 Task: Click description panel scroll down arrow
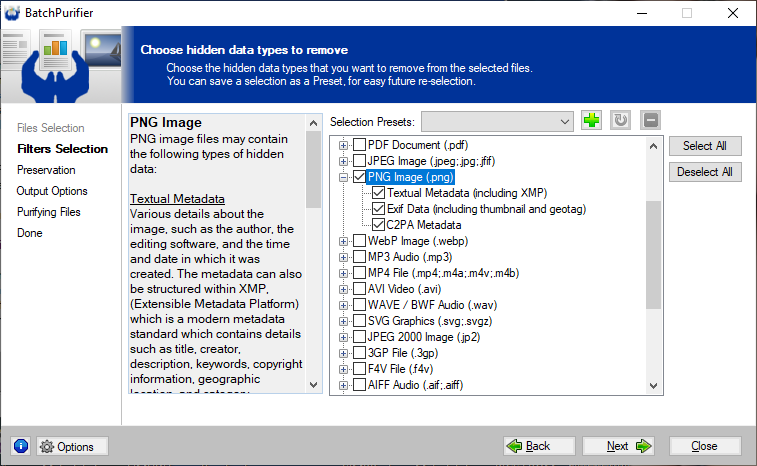[314, 385]
